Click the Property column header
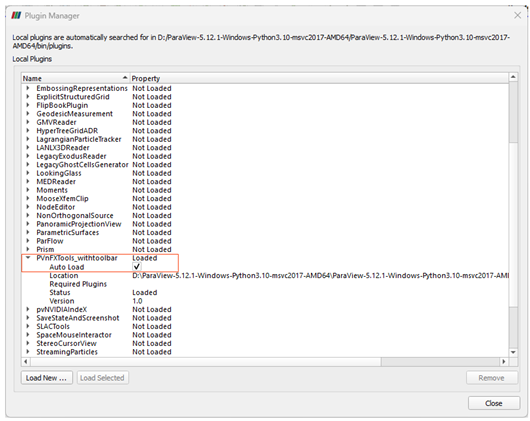 (319, 78)
